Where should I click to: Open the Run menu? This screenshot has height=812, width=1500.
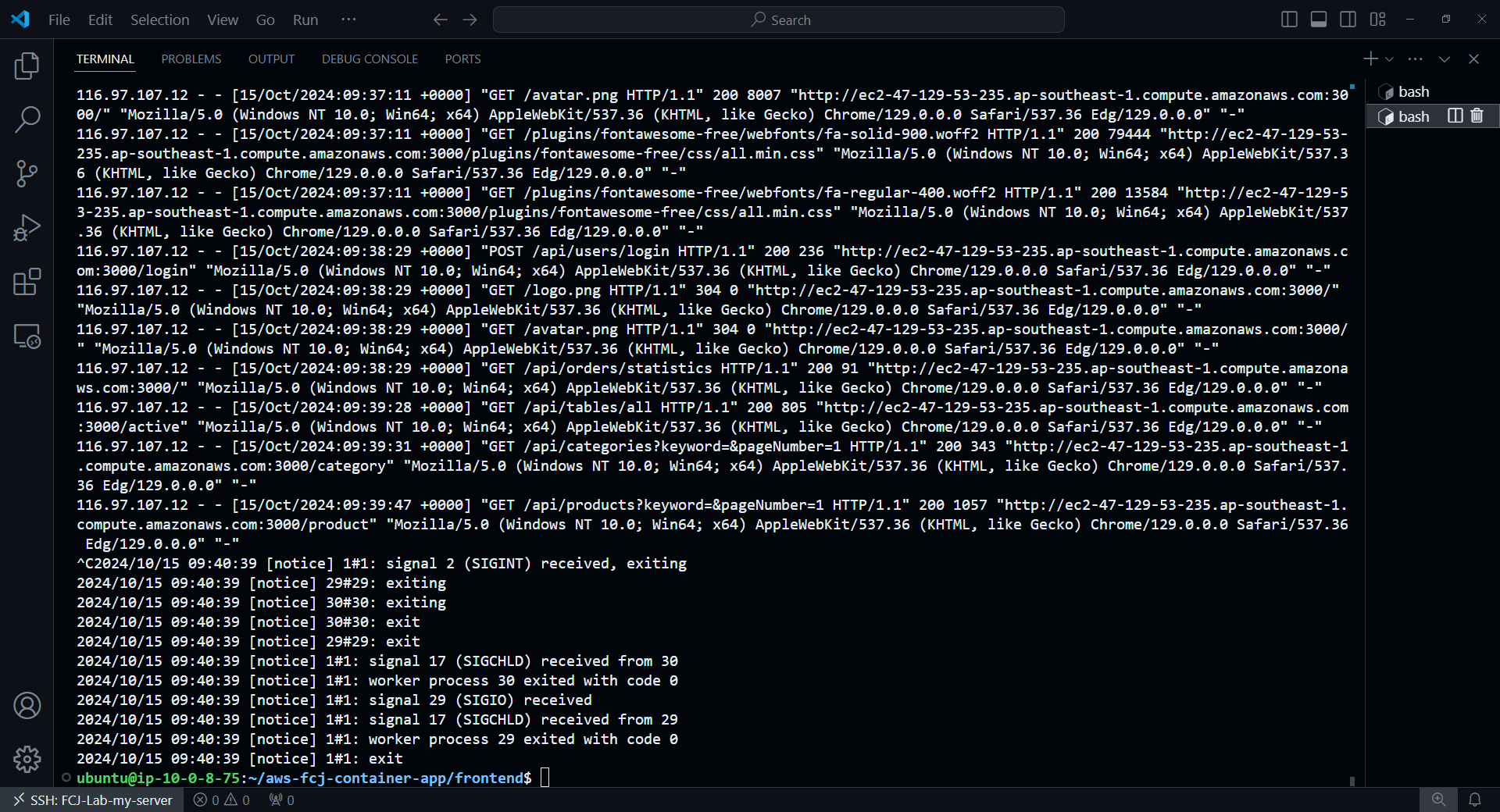(x=305, y=20)
